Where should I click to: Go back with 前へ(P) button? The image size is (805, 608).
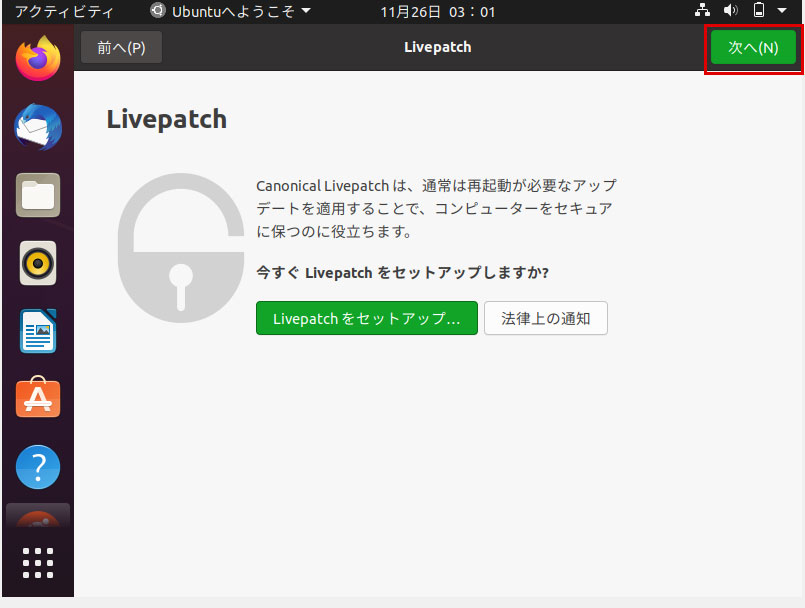pos(122,47)
